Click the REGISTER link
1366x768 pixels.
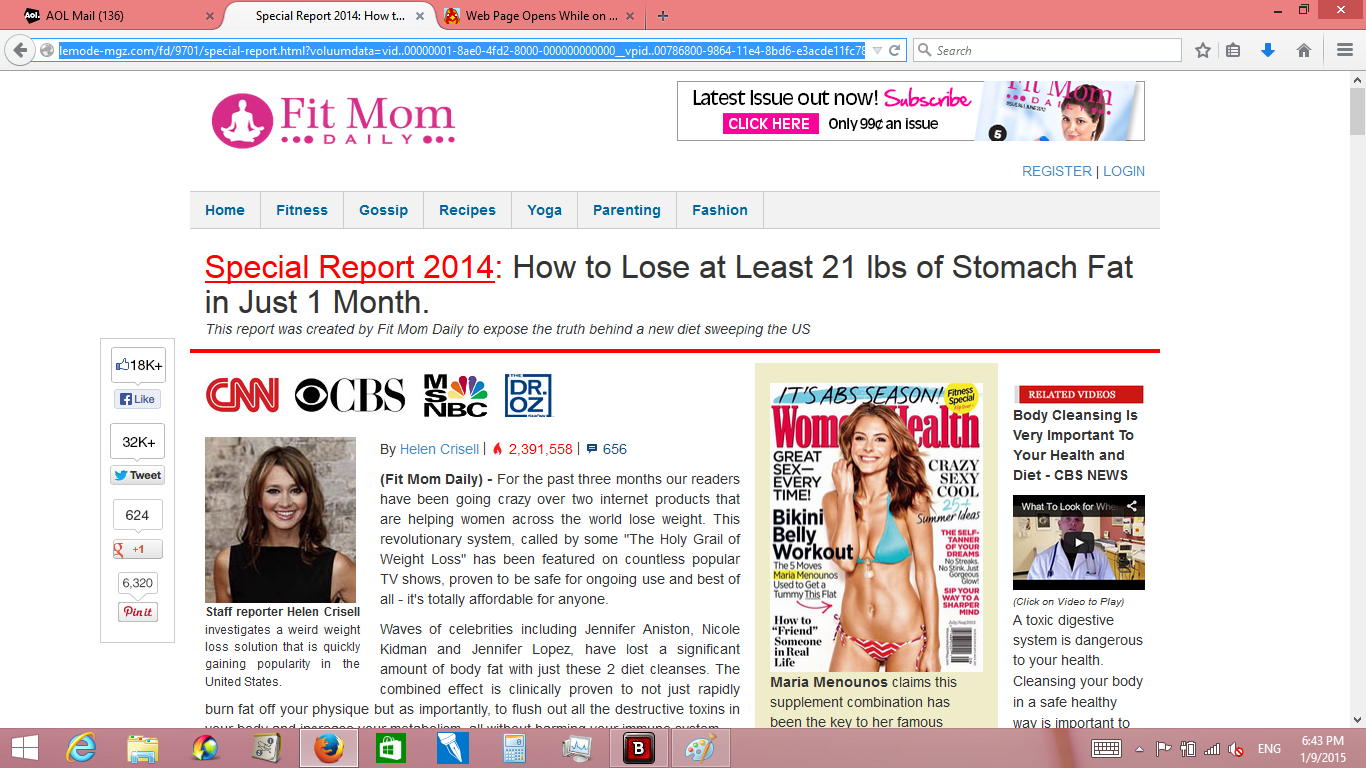tap(1056, 171)
